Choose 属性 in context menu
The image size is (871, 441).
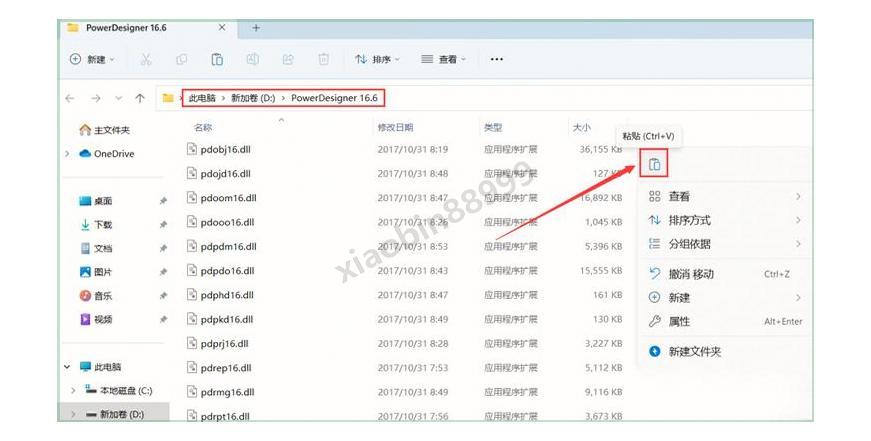point(725,322)
